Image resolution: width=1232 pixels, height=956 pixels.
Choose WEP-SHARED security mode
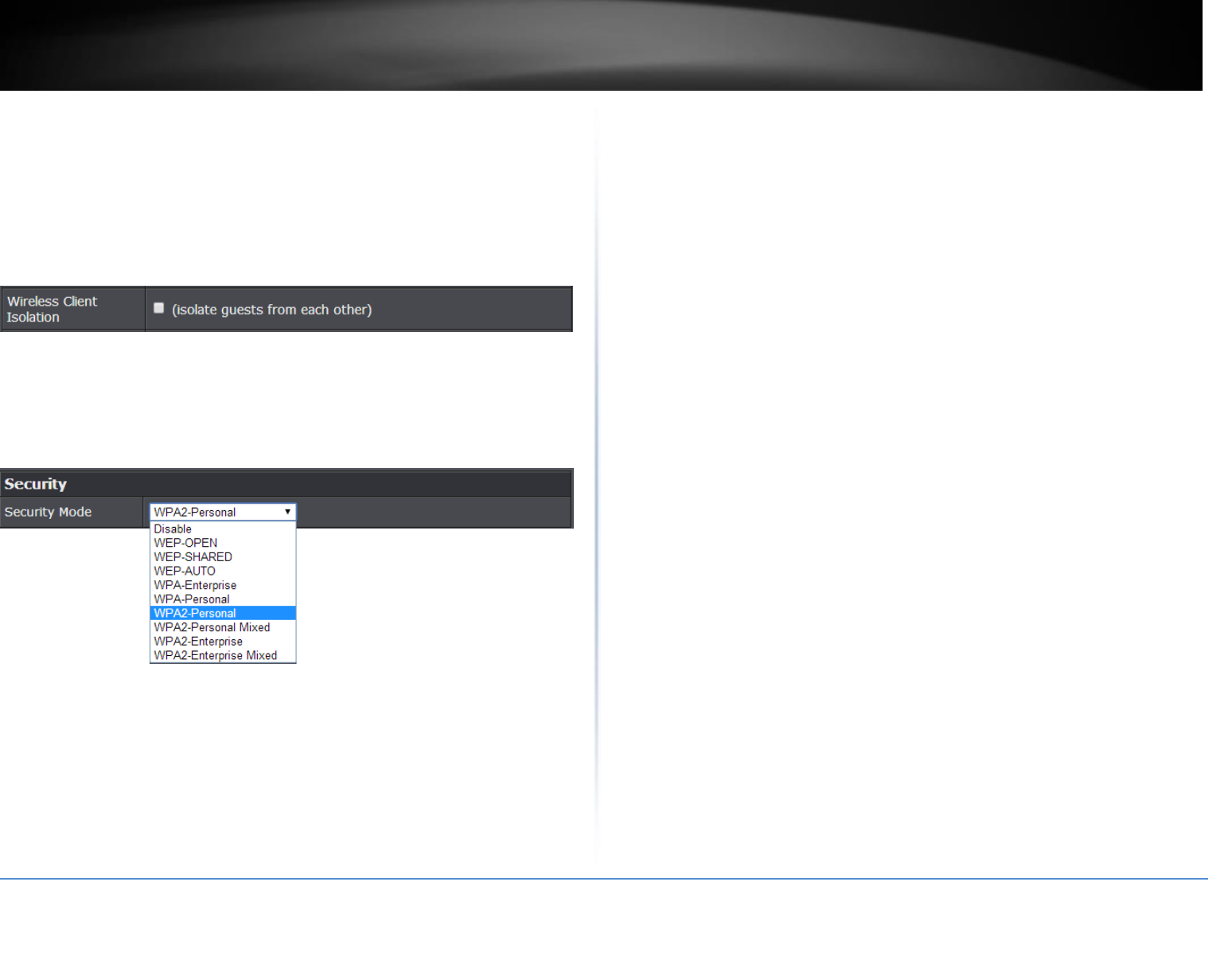[223, 557]
